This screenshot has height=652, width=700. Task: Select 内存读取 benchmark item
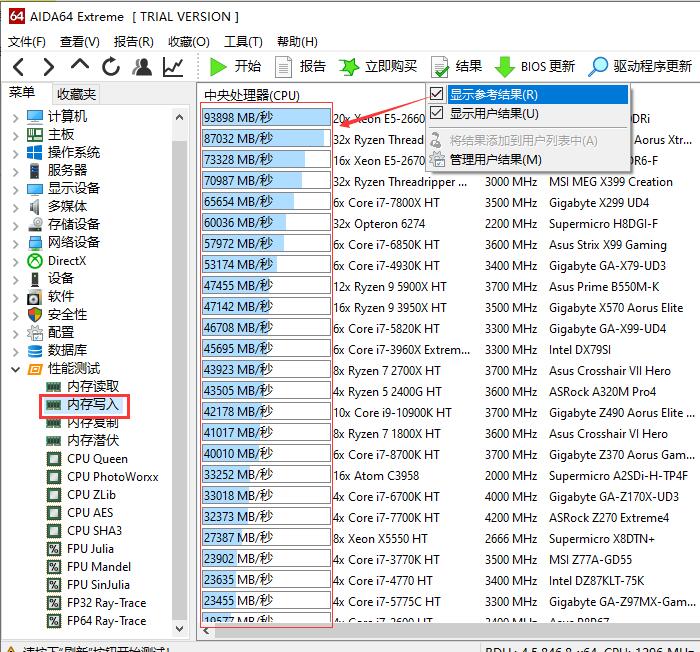click(92, 386)
